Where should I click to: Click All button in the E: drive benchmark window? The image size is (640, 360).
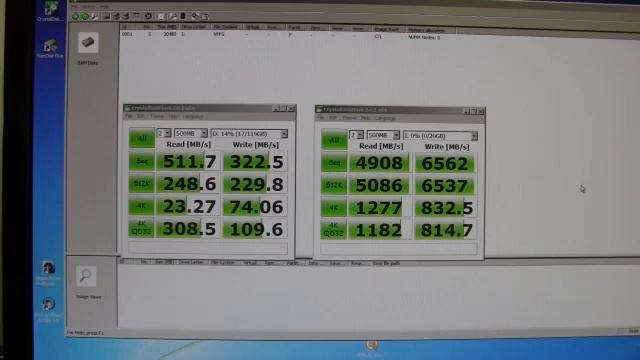pyautogui.click(x=334, y=140)
